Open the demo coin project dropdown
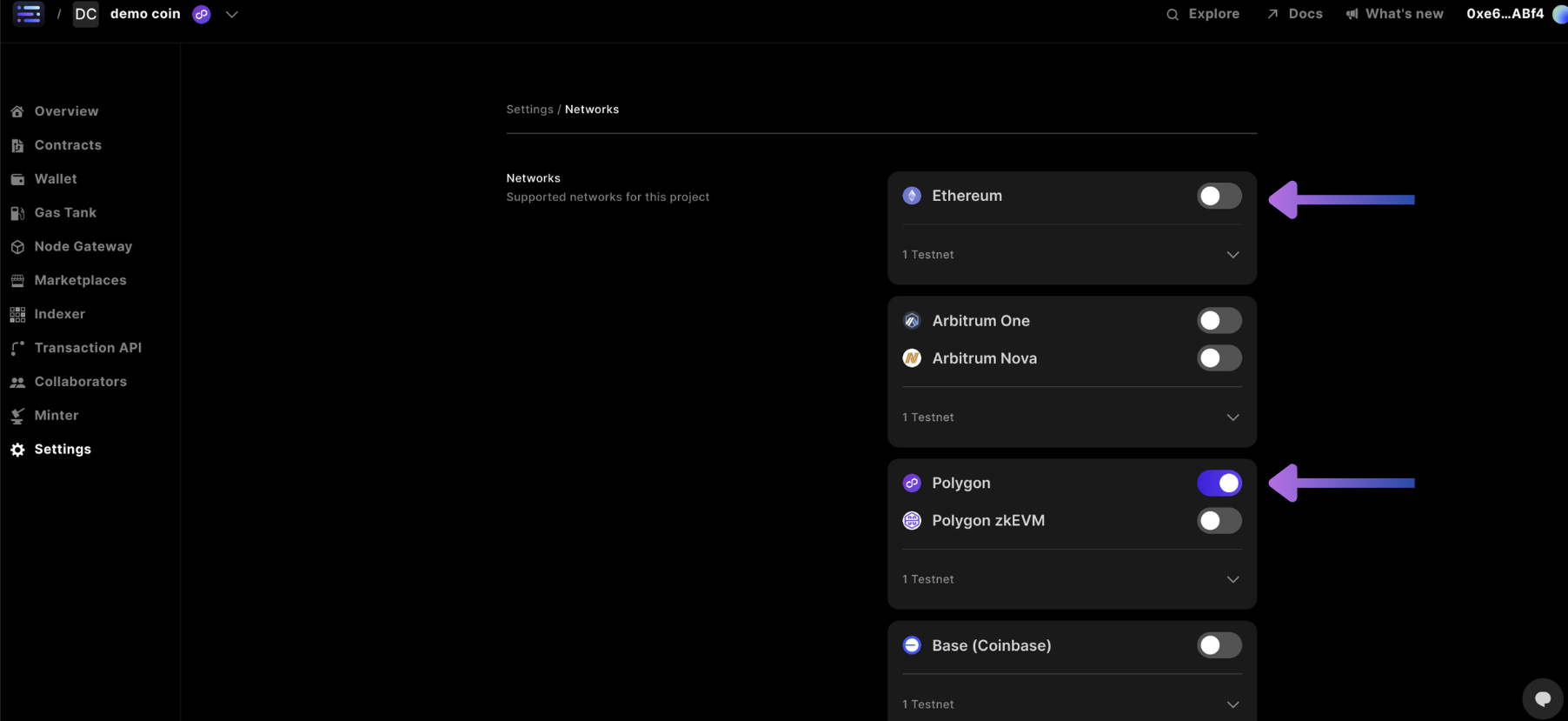1568x721 pixels. click(x=232, y=15)
